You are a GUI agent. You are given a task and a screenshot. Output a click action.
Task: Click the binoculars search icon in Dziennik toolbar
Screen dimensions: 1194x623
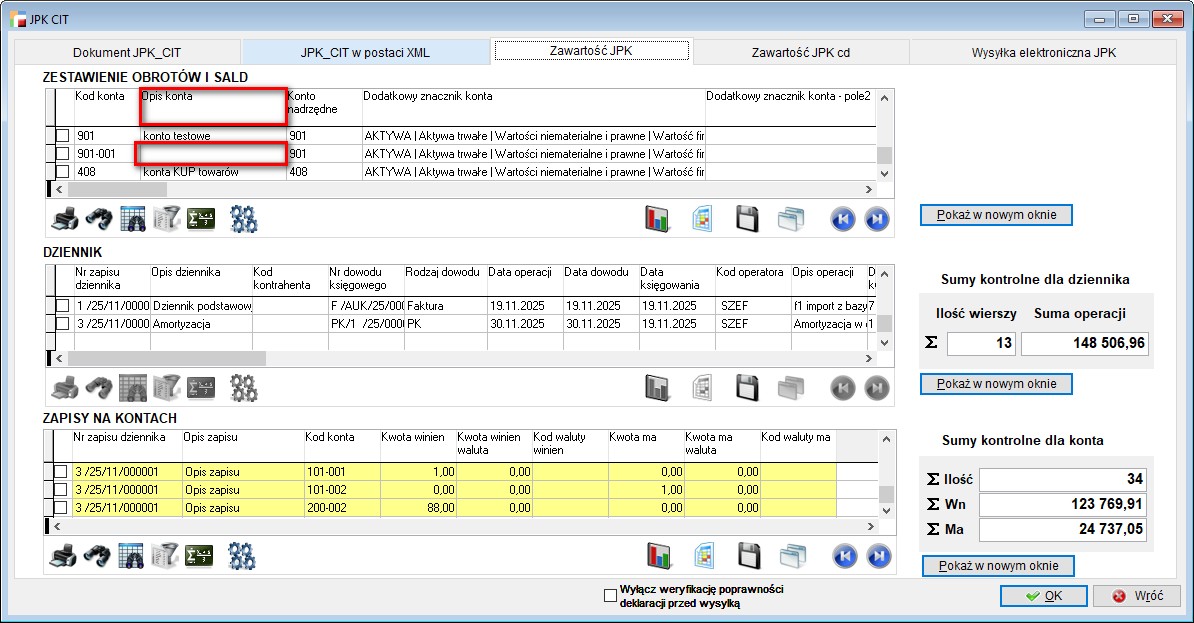coord(98,387)
